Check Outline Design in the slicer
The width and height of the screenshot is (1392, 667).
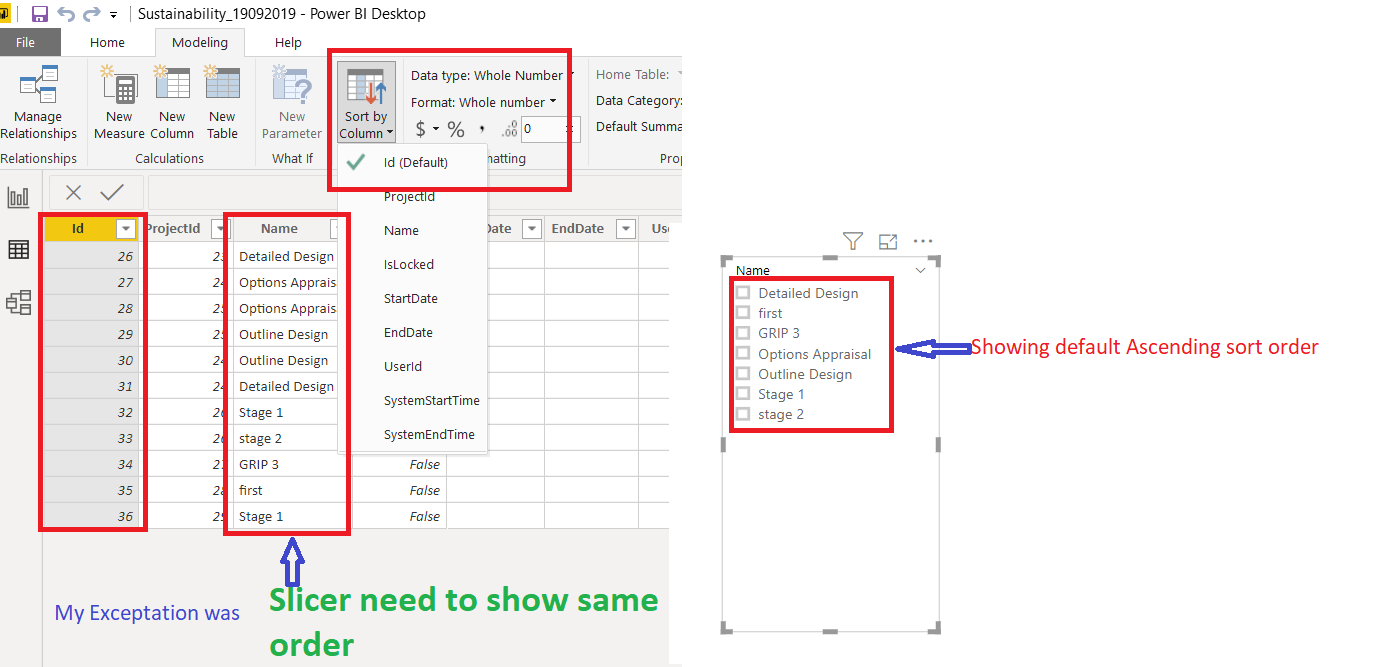pyautogui.click(x=743, y=374)
